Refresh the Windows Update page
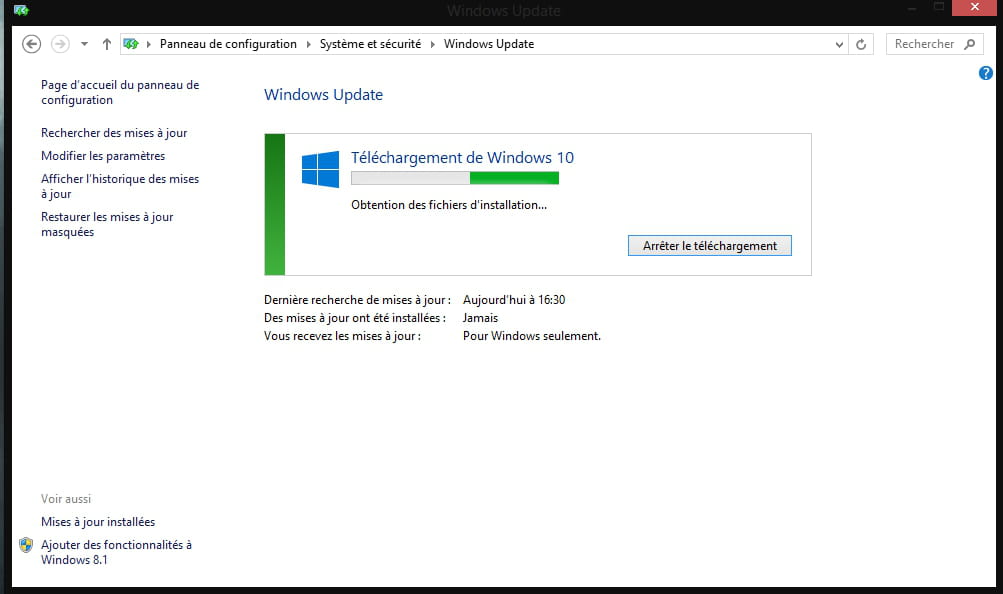Viewport: 1003px width, 594px height. pyautogui.click(x=861, y=44)
